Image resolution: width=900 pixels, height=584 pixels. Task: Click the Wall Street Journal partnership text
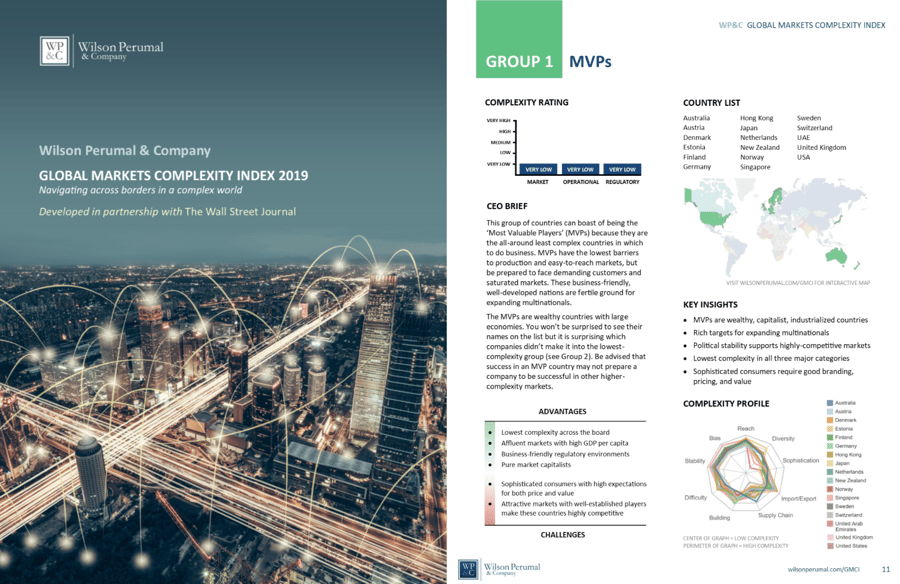click(x=167, y=211)
